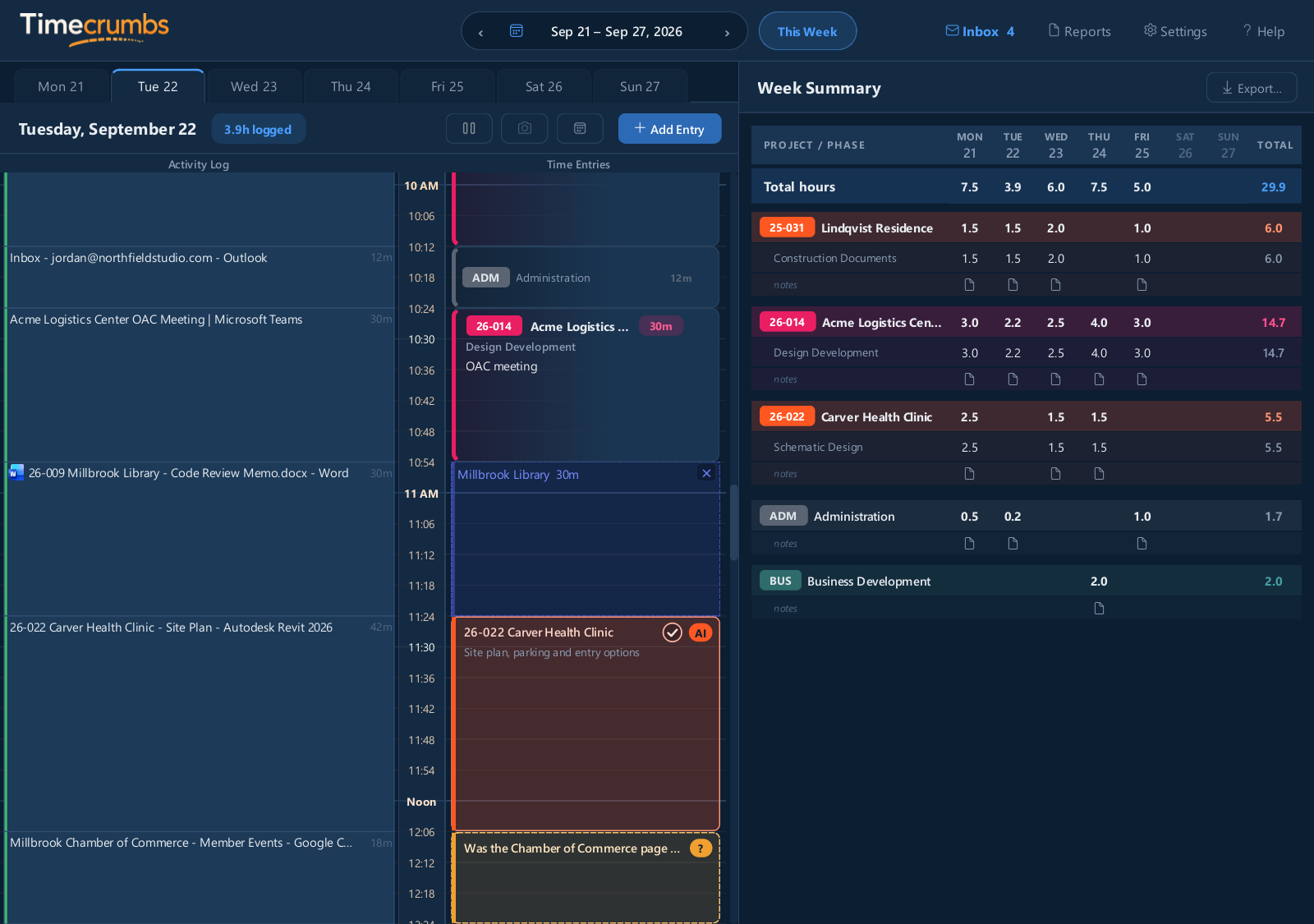Open Monday note icon for Lindqvist Residence
This screenshot has height=924, width=1314.
(970, 285)
